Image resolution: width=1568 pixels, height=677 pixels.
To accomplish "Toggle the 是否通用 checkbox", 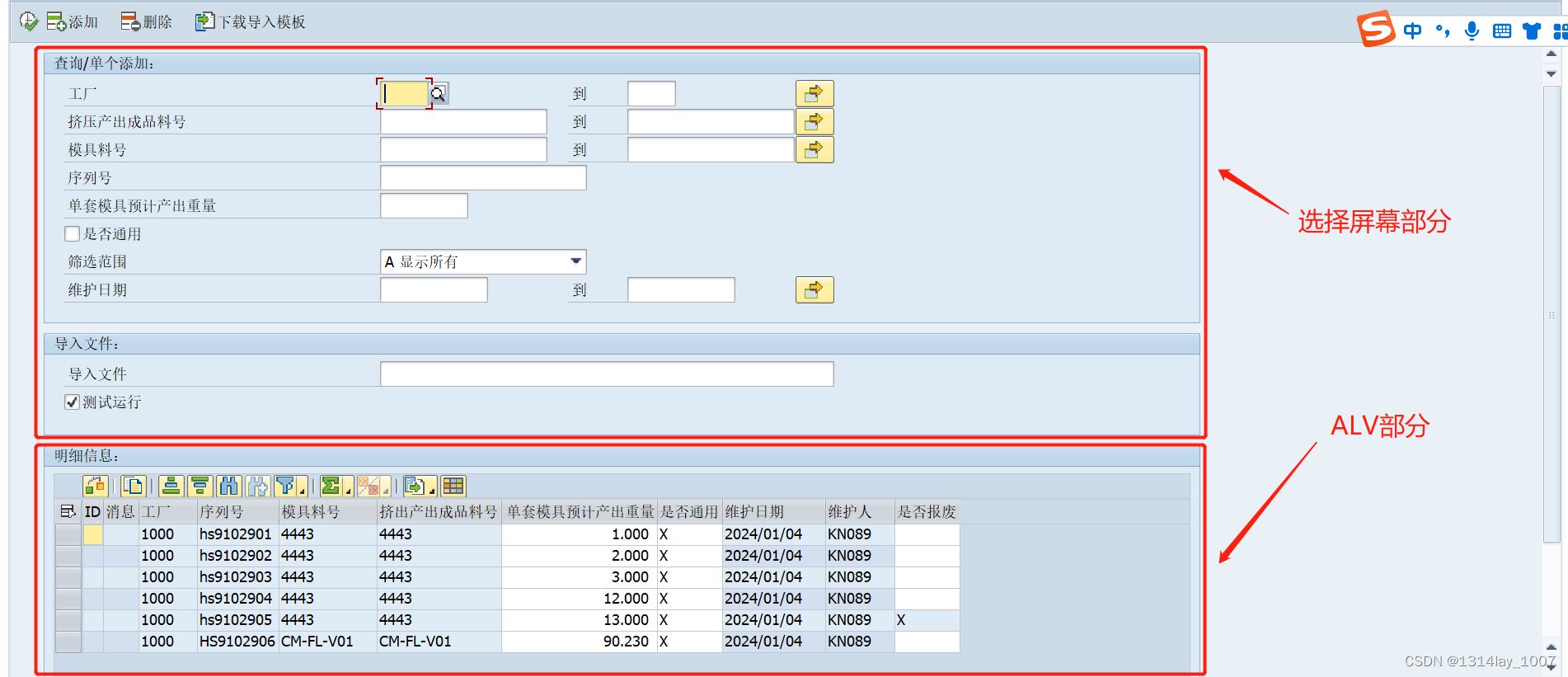I will [x=73, y=234].
